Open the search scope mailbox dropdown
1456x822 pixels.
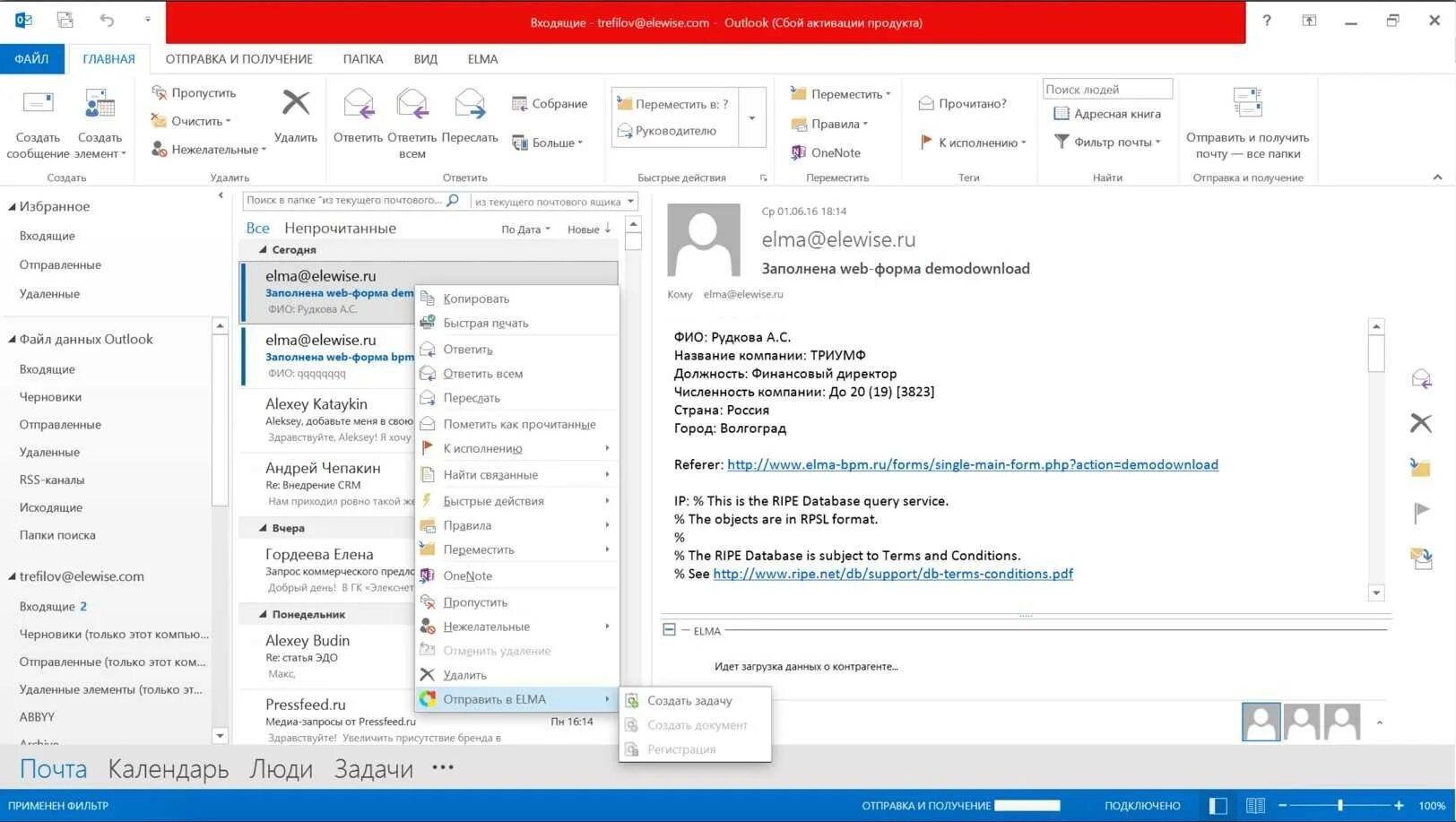[631, 202]
